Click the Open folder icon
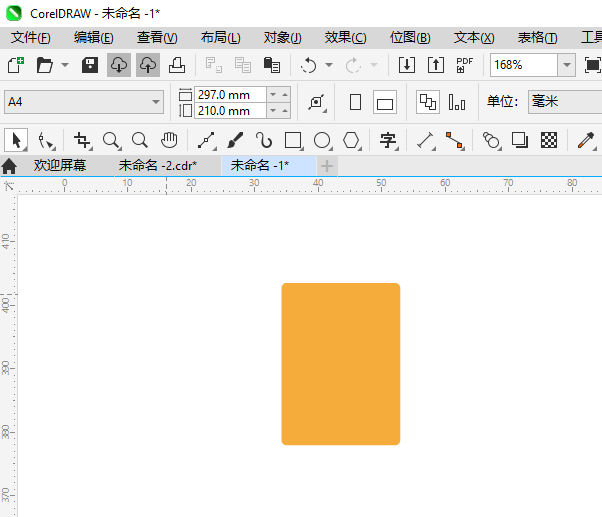 click(45, 65)
